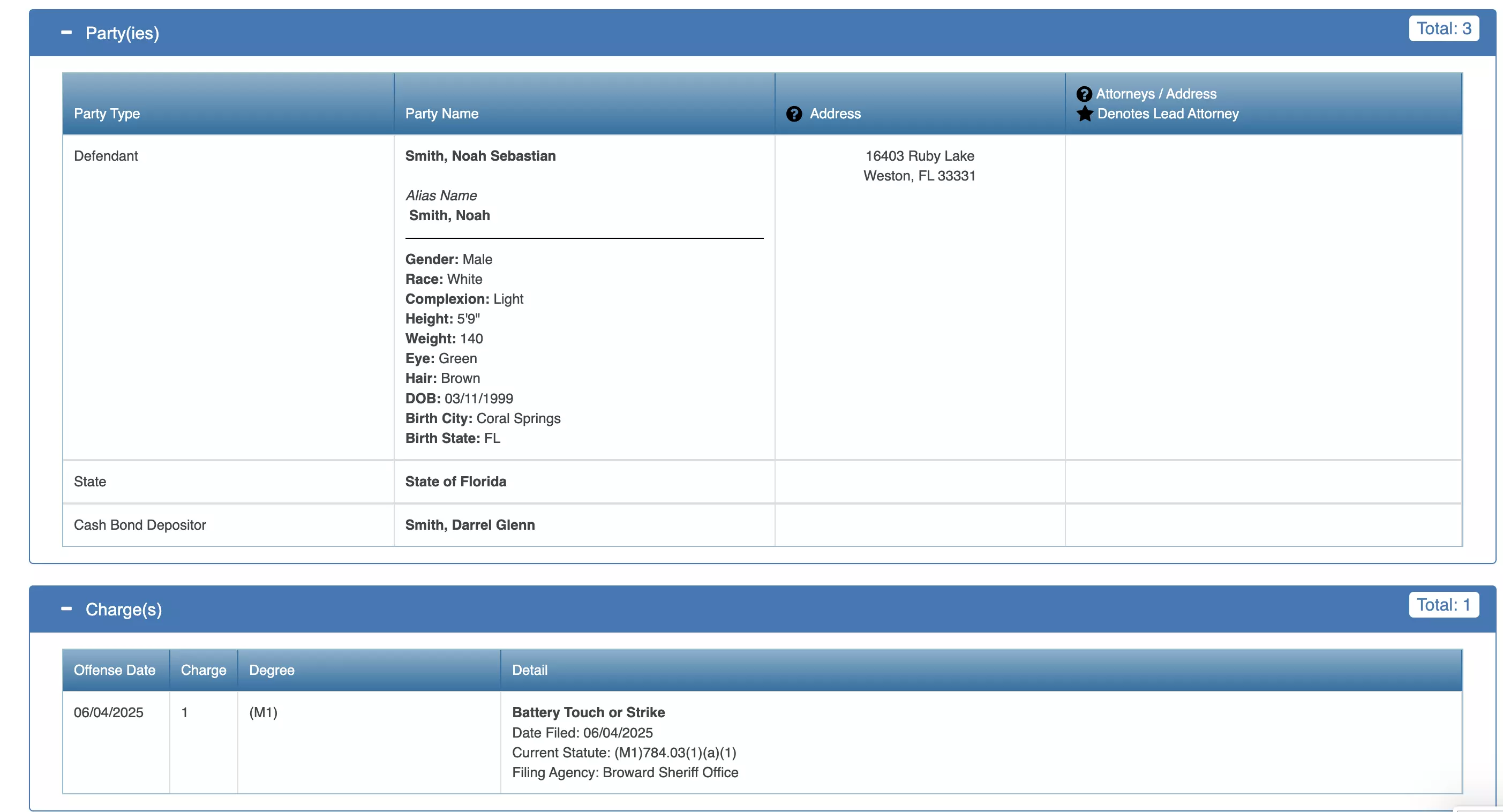Click the Hair: Brown line
The height and width of the screenshot is (812, 1503).
click(x=443, y=378)
